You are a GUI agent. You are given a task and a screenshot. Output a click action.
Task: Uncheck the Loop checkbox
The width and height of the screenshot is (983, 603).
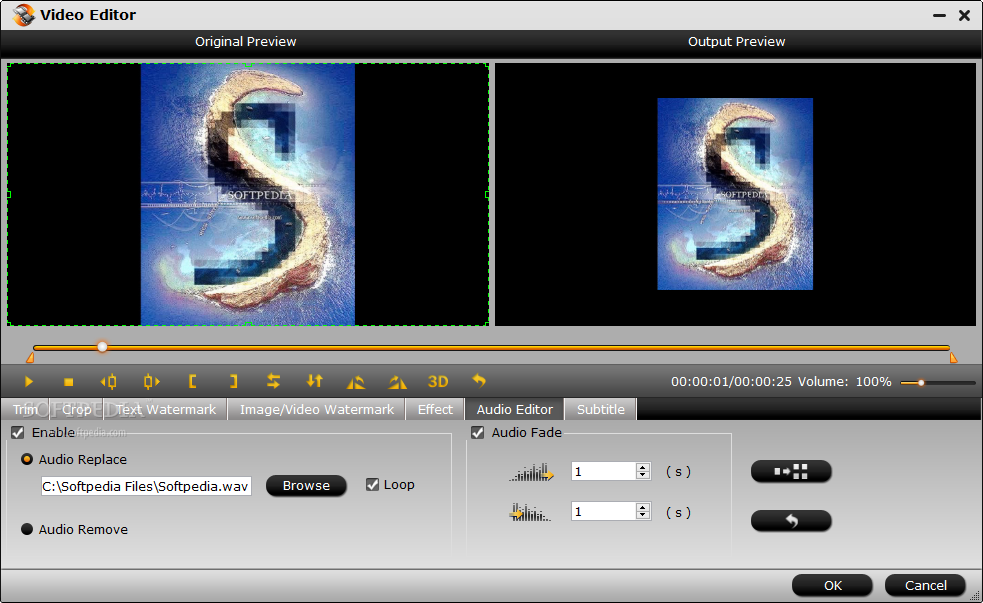(372, 485)
